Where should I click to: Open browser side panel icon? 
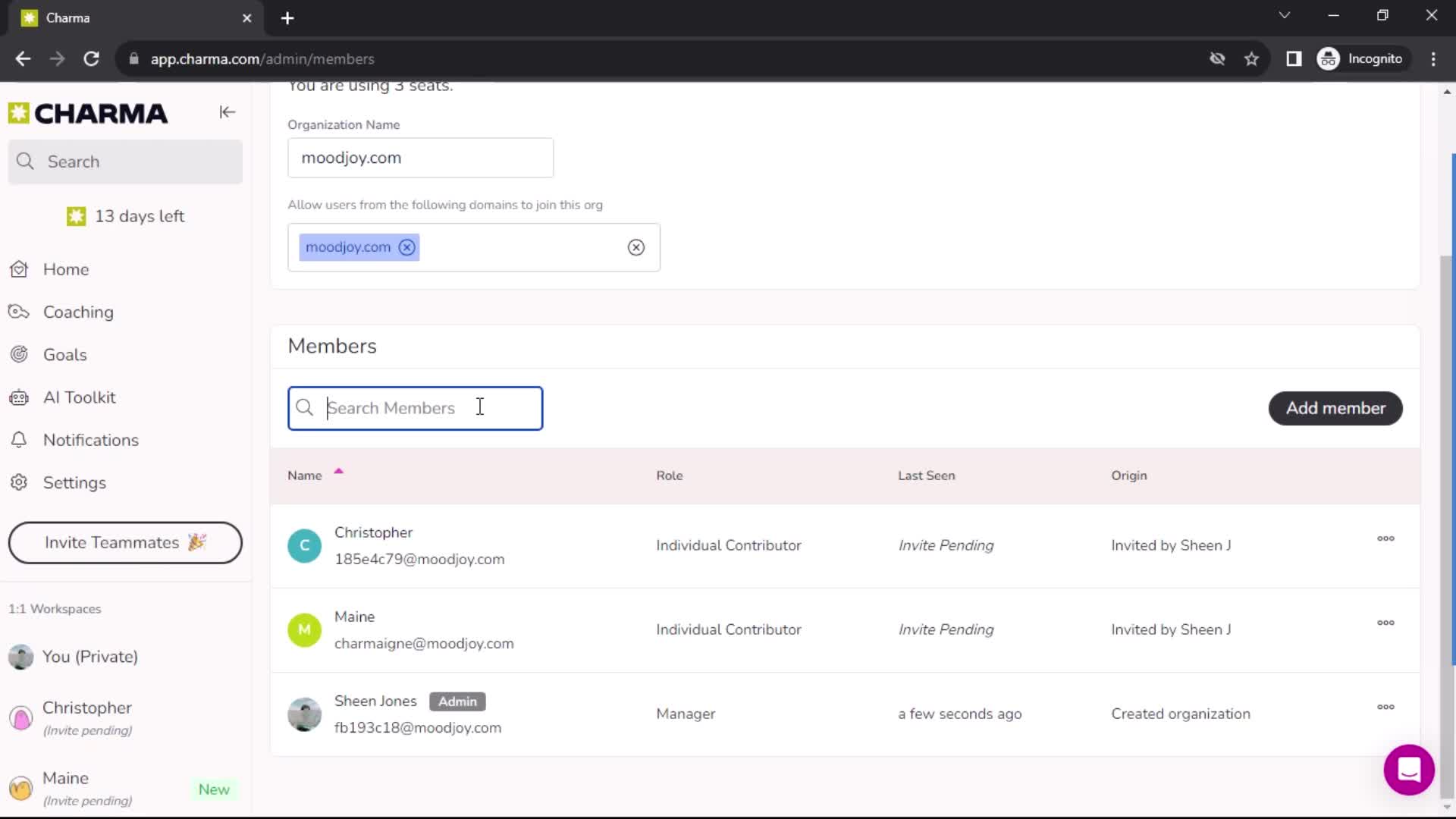pyautogui.click(x=1294, y=58)
